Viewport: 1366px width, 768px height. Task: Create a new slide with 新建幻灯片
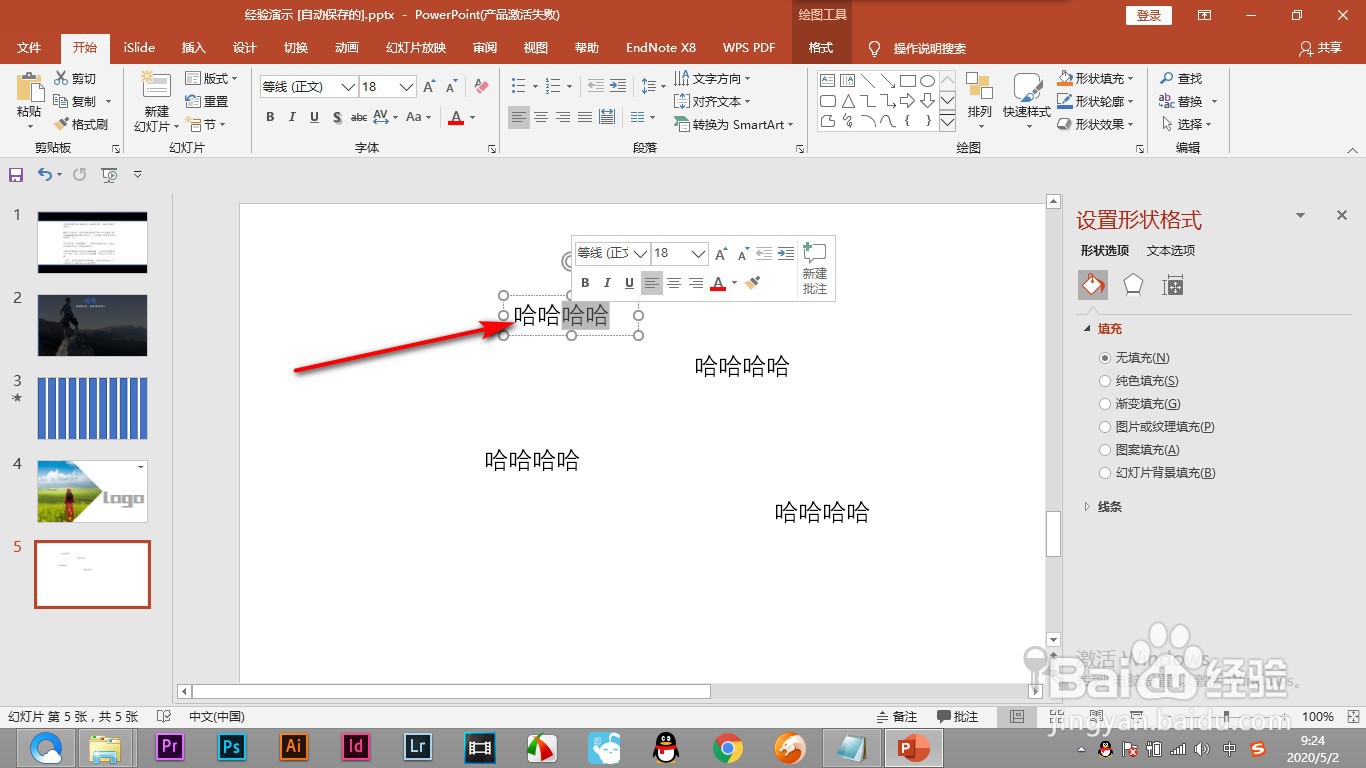(156, 102)
